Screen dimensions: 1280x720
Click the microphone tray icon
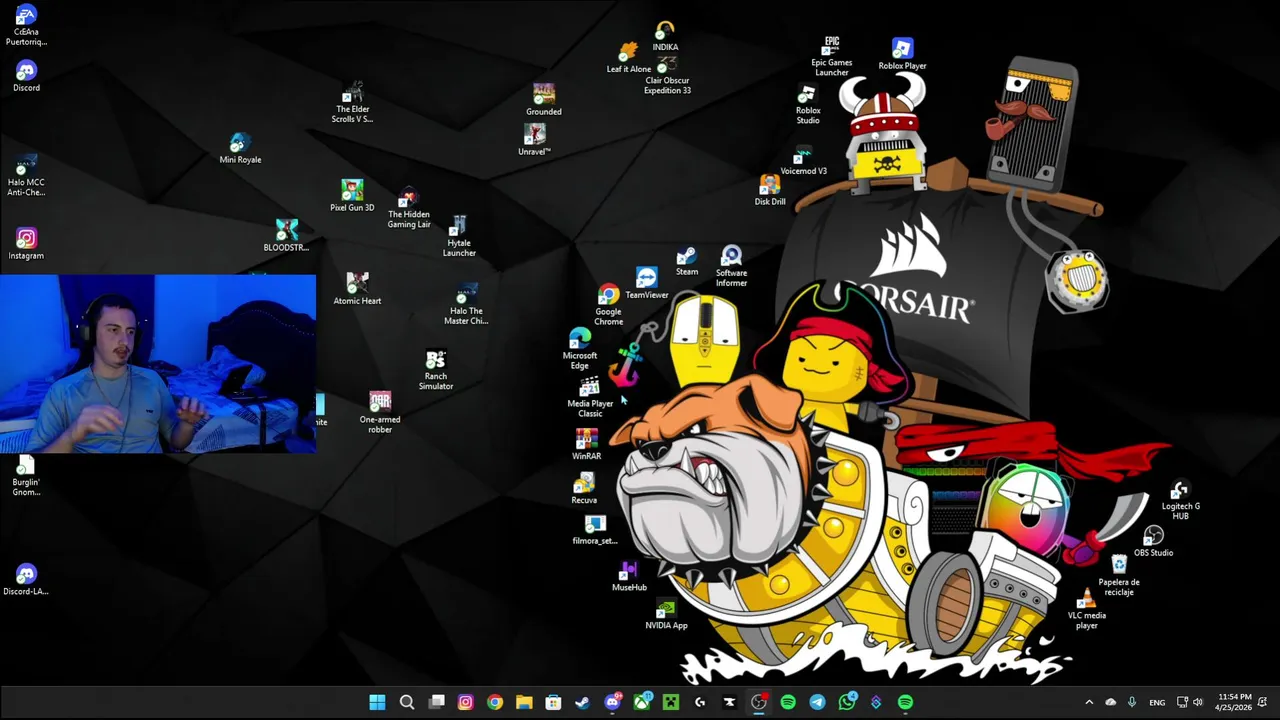[x=1131, y=702]
